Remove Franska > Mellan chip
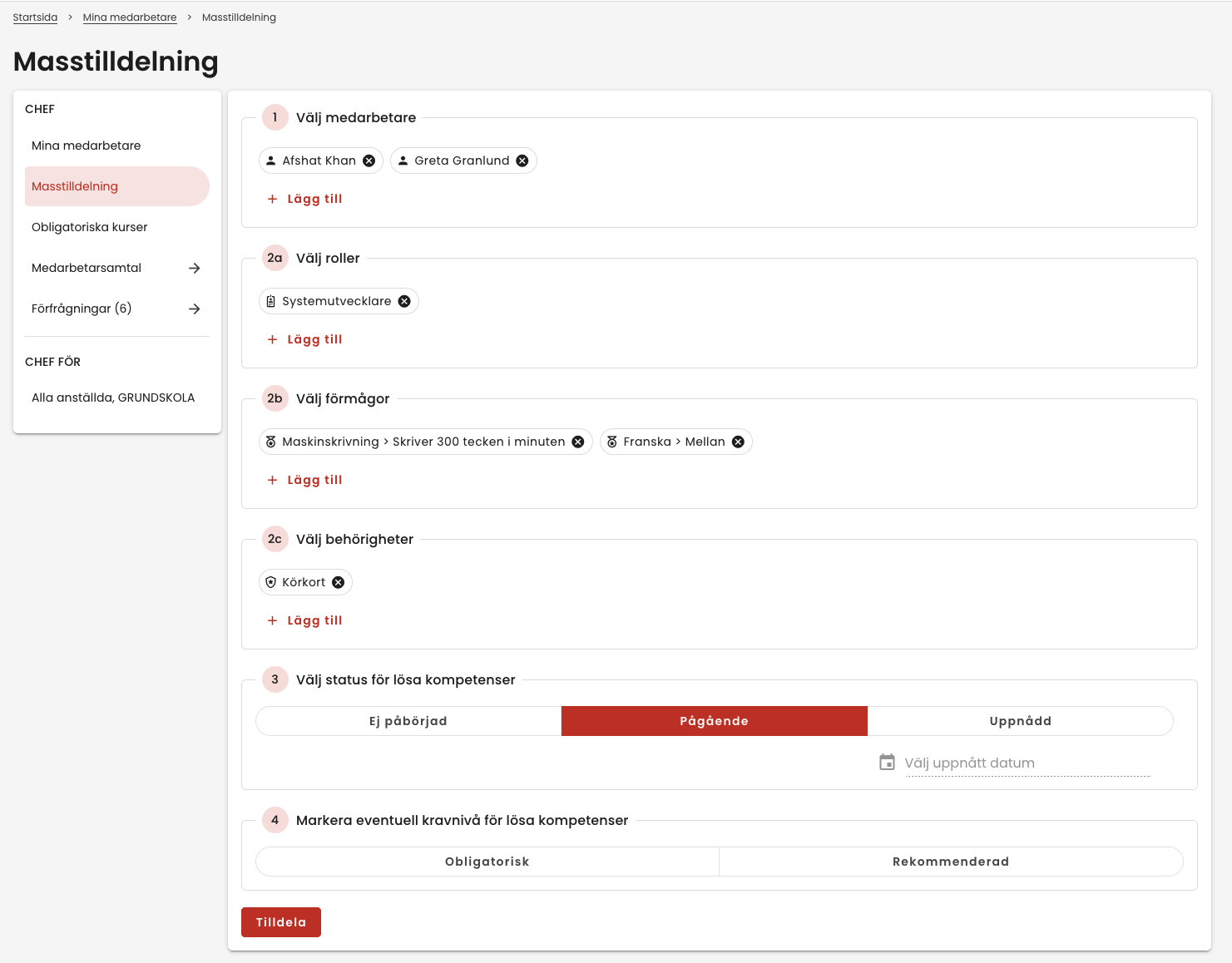This screenshot has width=1232, height=963. pos(738,442)
